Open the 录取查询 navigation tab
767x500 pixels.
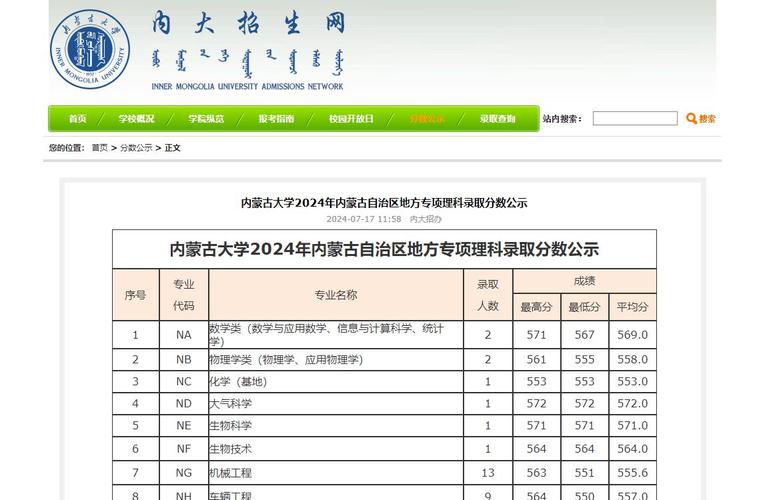[497, 119]
